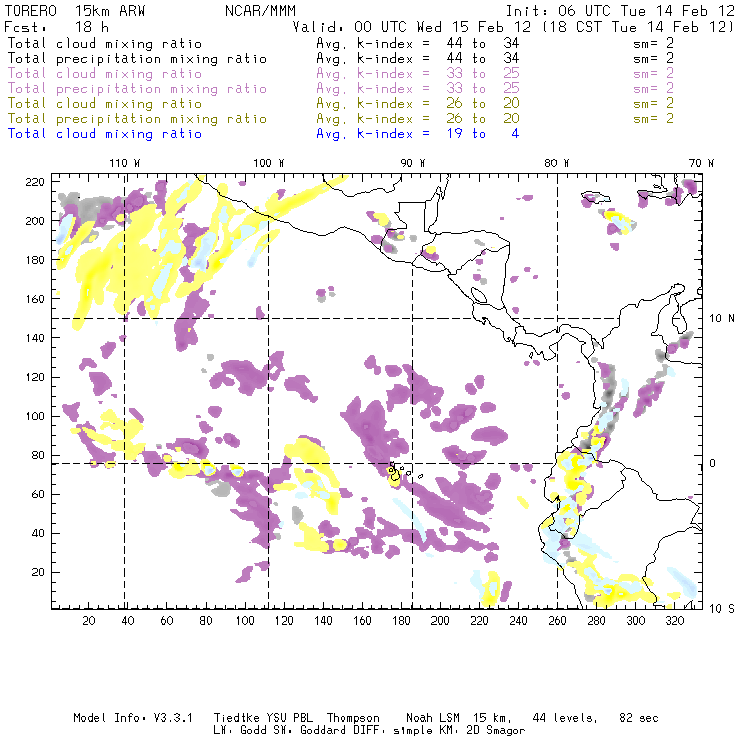Click the '100 W' longitude label
The image size is (740, 740).
click(x=269, y=163)
